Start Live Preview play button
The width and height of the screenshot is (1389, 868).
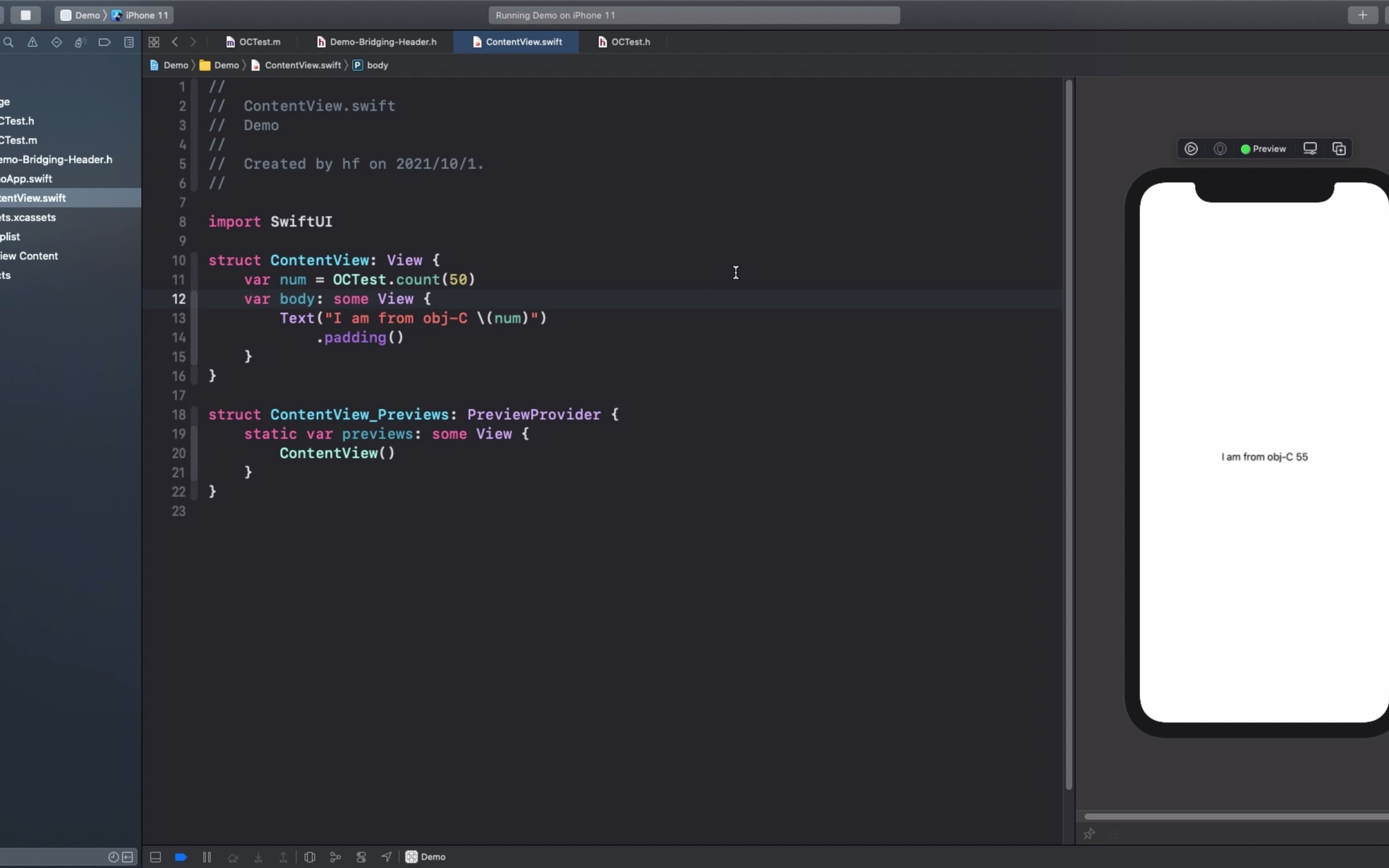[x=1191, y=149]
